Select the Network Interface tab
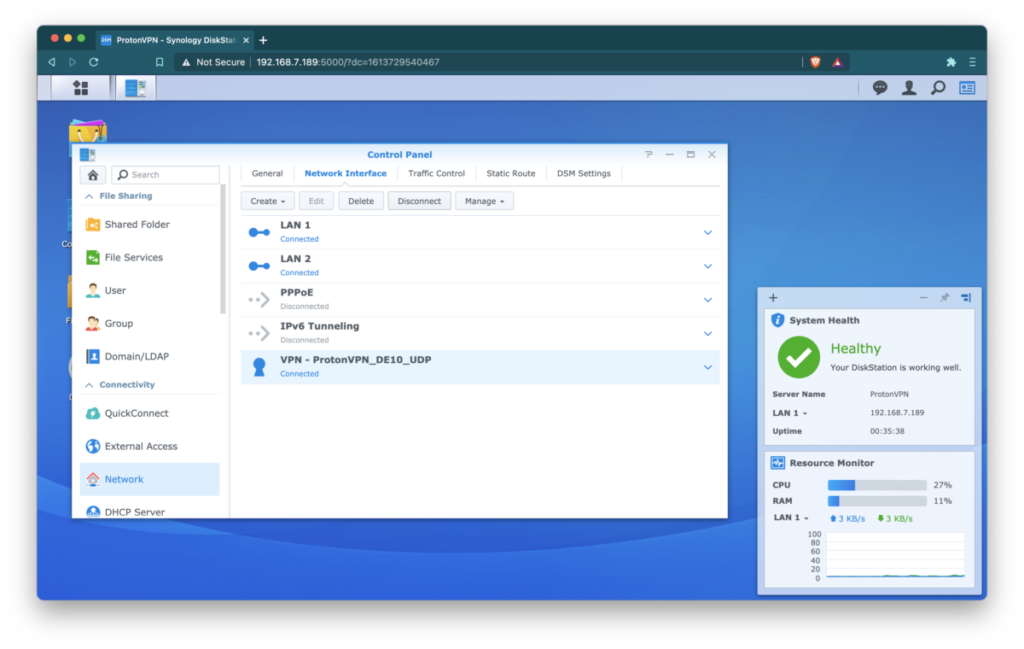This screenshot has width=1024, height=649. click(345, 174)
